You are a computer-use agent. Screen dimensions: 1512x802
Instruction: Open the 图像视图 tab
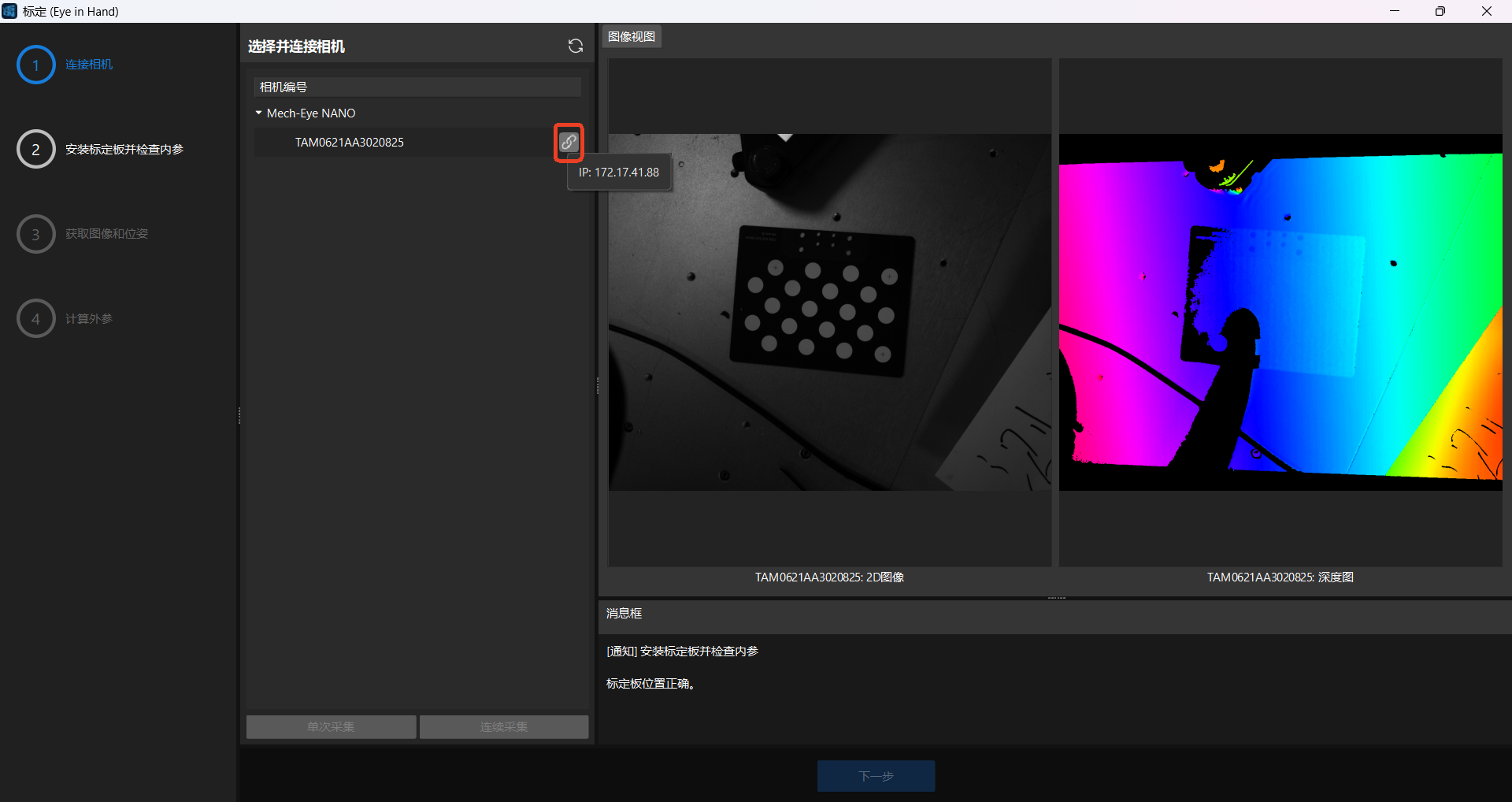point(632,37)
